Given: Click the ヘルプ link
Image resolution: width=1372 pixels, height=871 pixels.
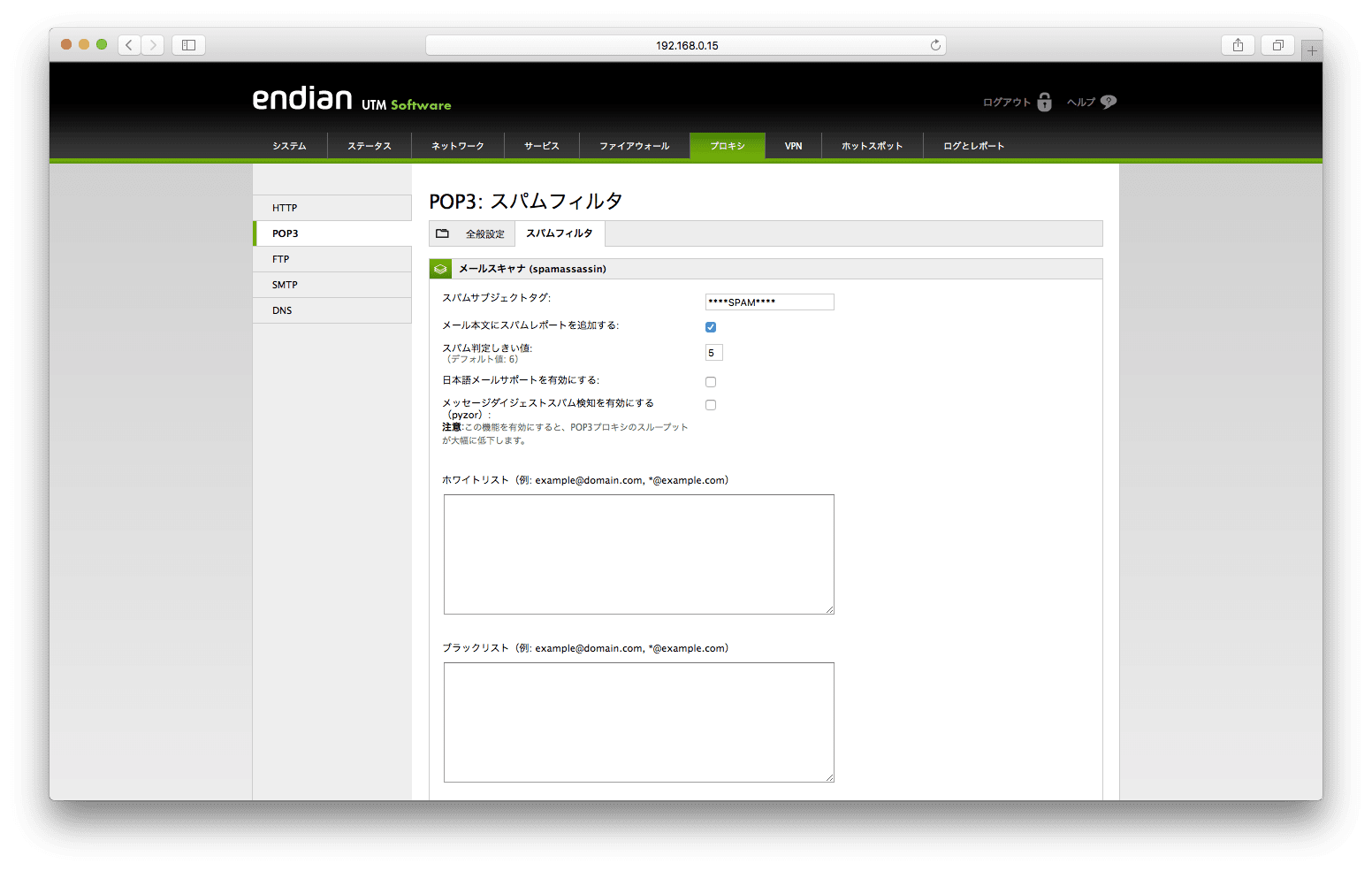Looking at the screenshot, I should 1081,103.
